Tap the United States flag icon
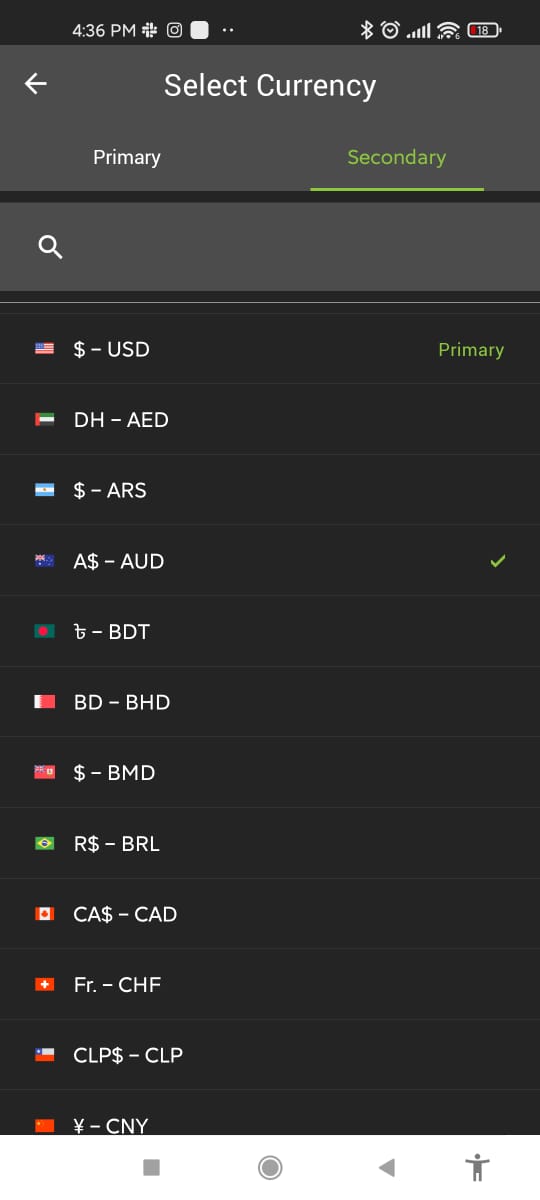Screen dimensions: 540x1200 coord(44,349)
